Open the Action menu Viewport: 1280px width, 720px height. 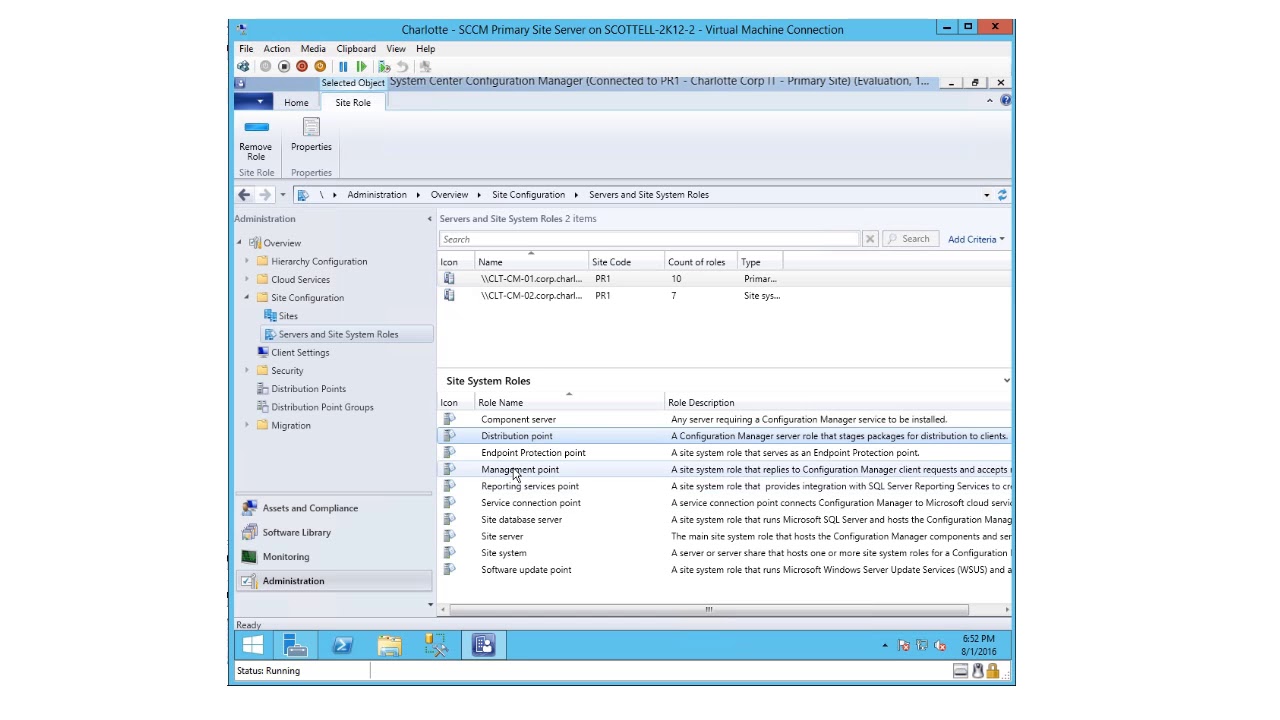coord(277,49)
